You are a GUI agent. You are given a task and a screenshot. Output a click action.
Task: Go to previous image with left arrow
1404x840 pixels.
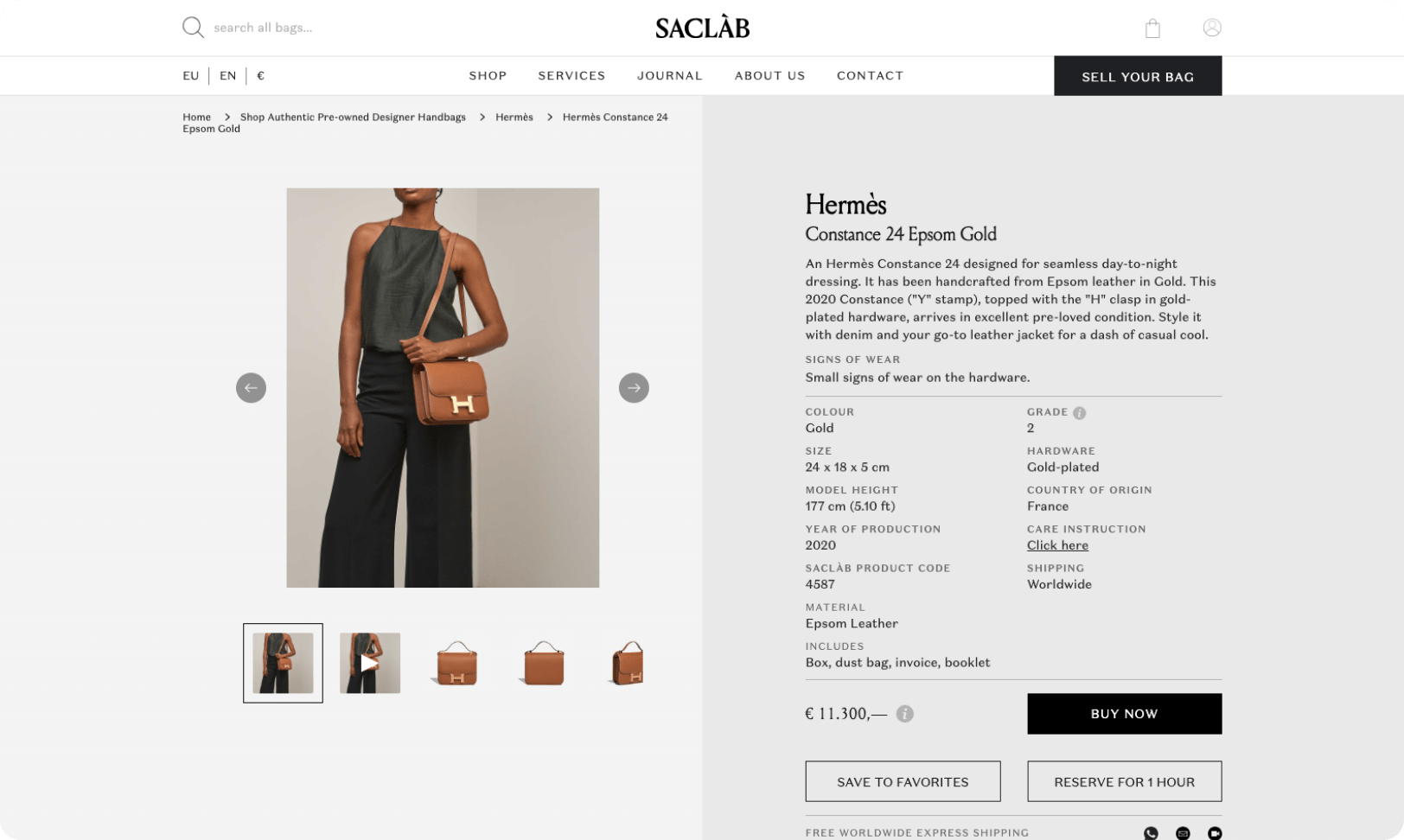pyautogui.click(x=251, y=388)
